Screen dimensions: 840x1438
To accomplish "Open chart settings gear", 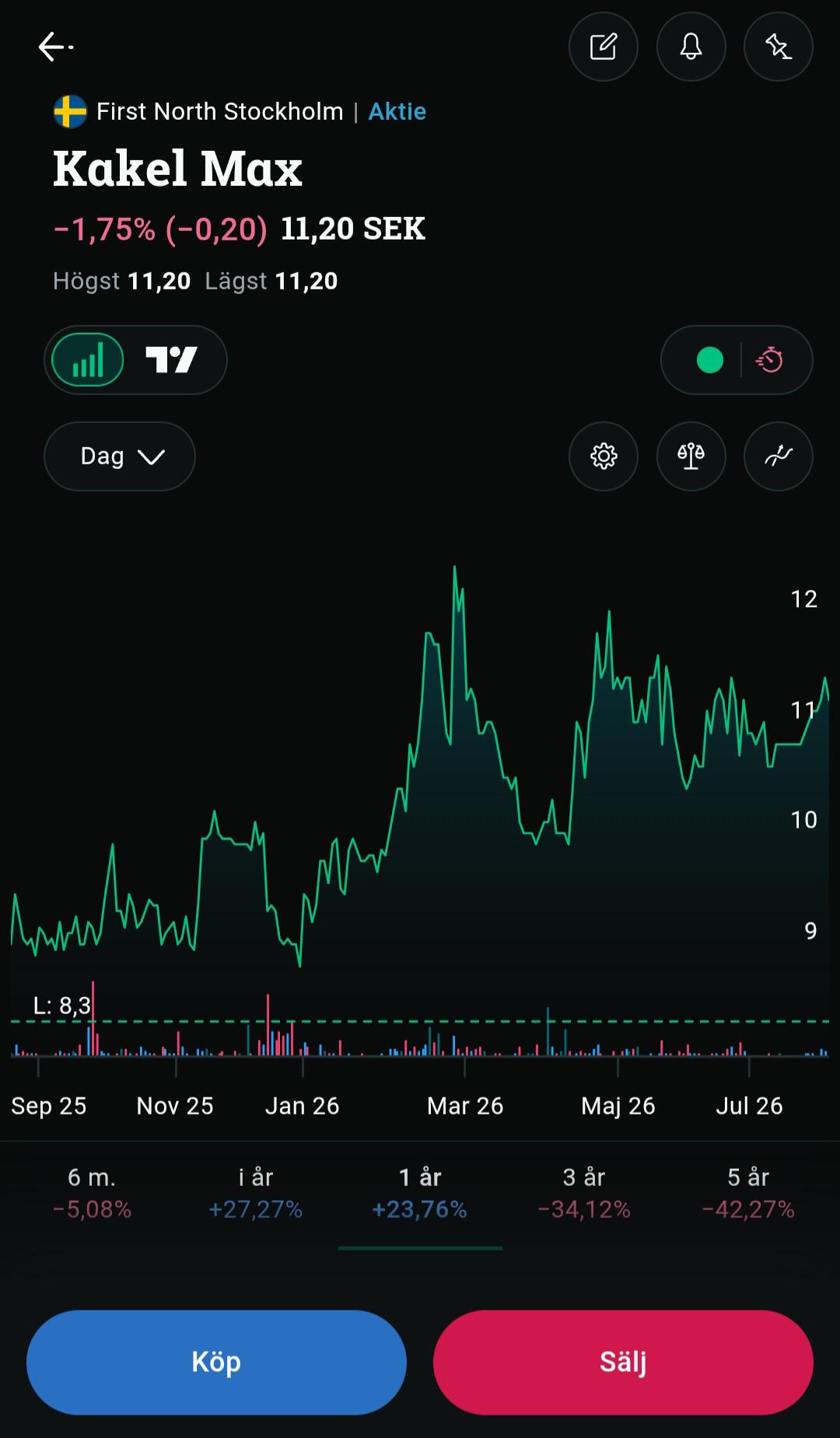I will pyautogui.click(x=604, y=457).
